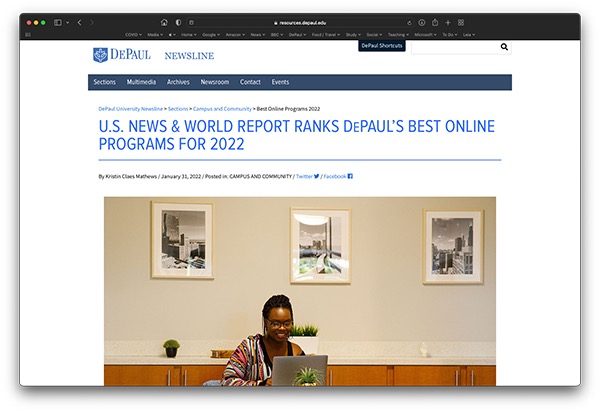Screen dimensions: 600x412
Task: Expand the News bookmarks folder
Action: [258, 34]
